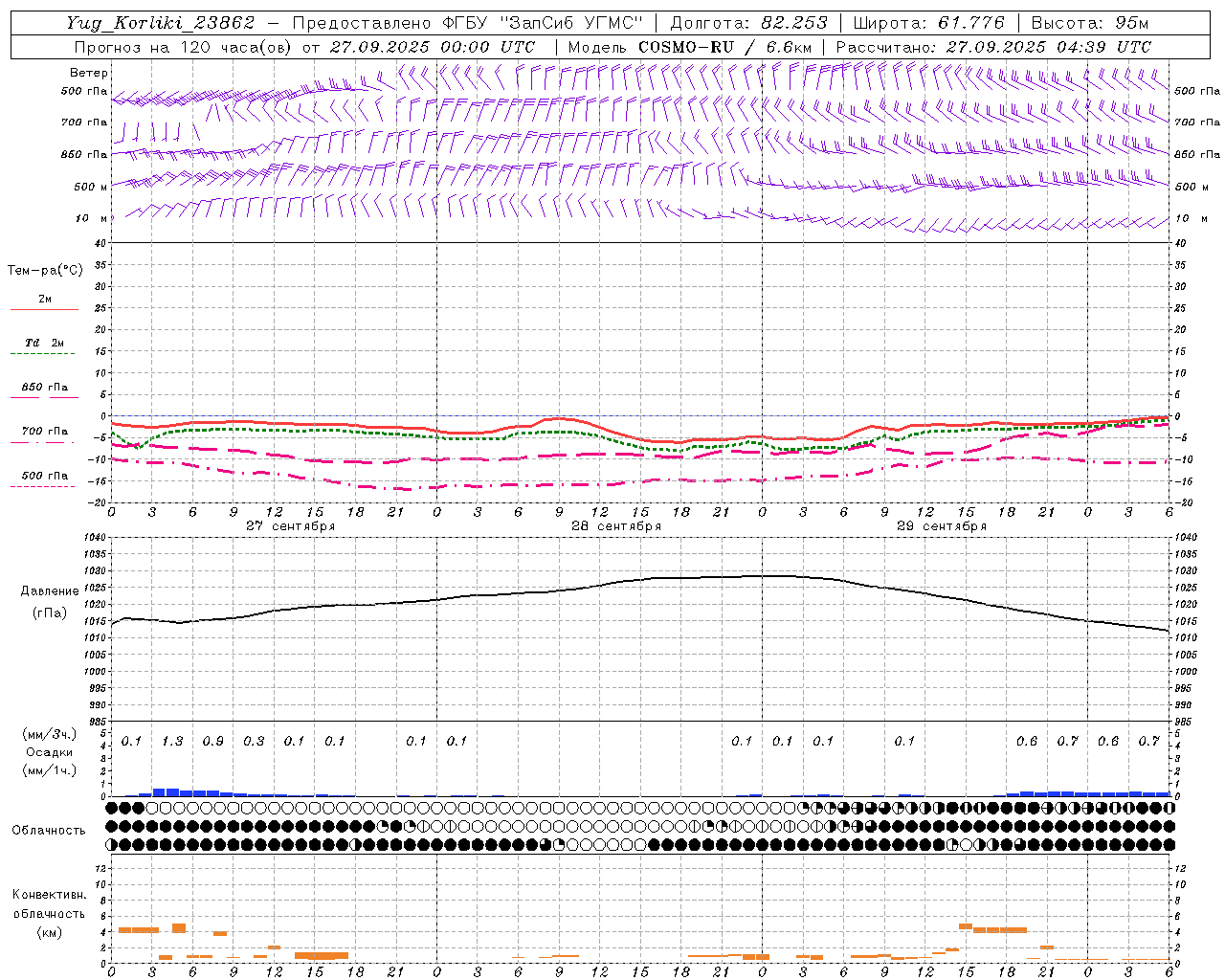Image resolution: width=1225 pixels, height=980 pixels.
Task: Click the 500 гПа temperature legend entry
Action: click(x=45, y=476)
